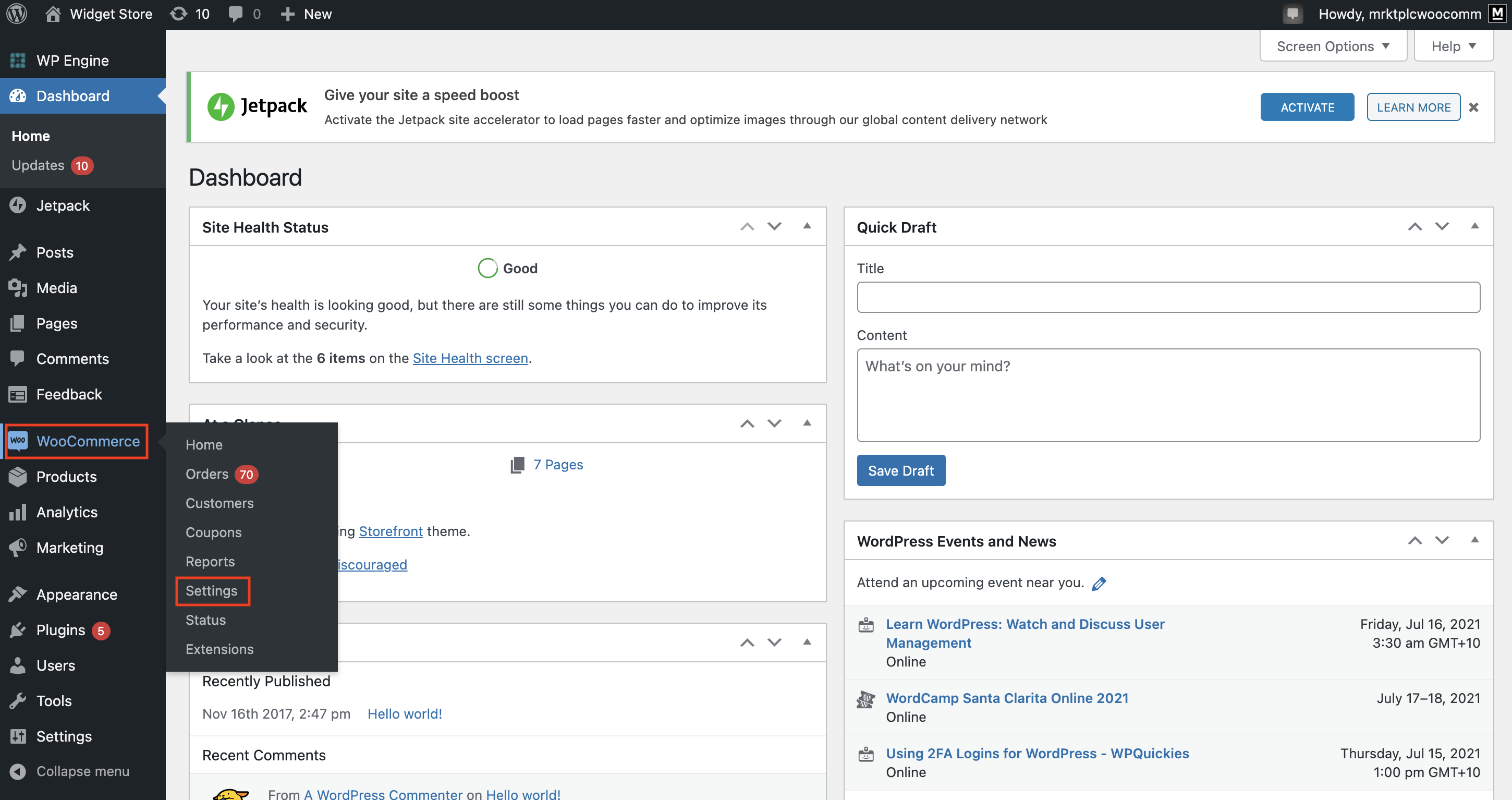Click the Save Draft button
The image size is (1512, 800).
901,471
